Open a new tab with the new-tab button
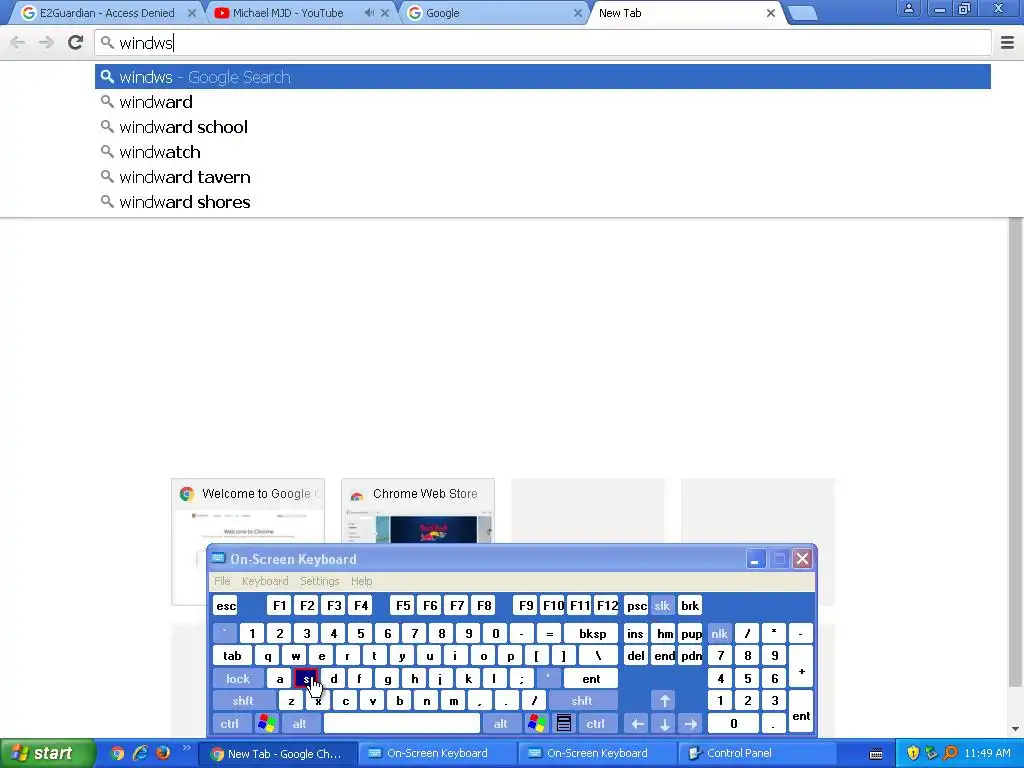Screen dimensions: 1024x768 coord(803,13)
